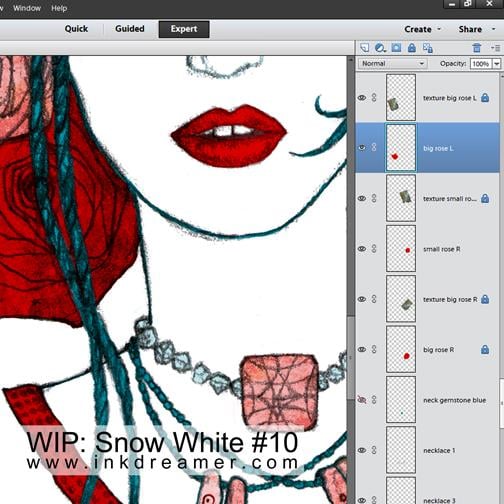Select layer name "big rose R"
The height and width of the screenshot is (504, 504).
(x=438, y=350)
